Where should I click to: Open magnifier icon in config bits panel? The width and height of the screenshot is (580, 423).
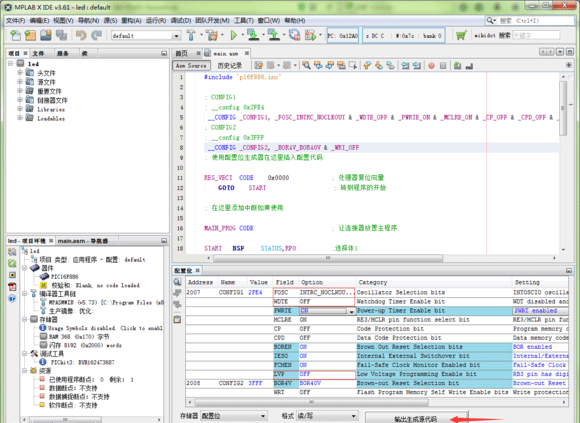click(x=178, y=282)
